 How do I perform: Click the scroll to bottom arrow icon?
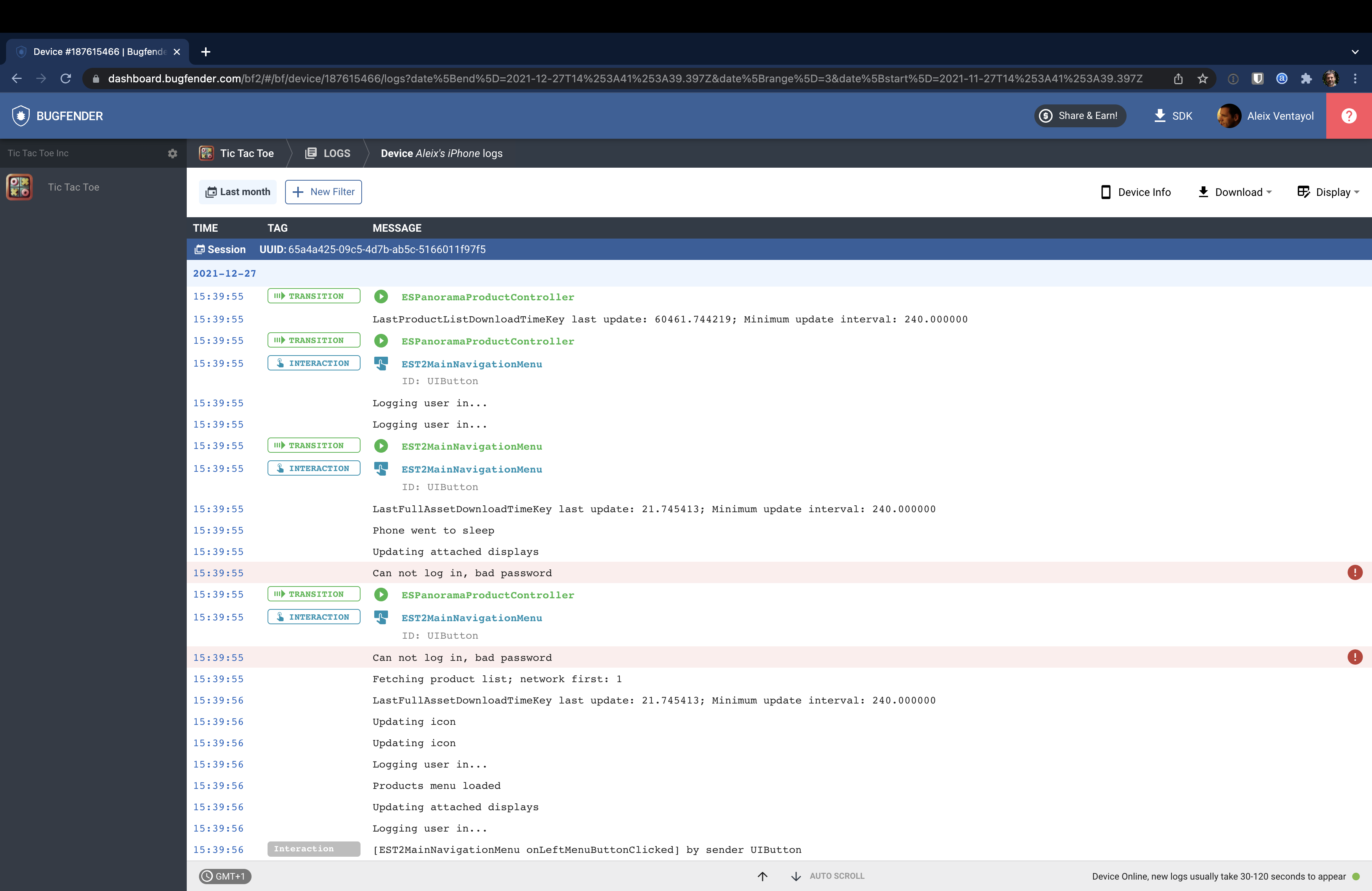tap(795, 876)
